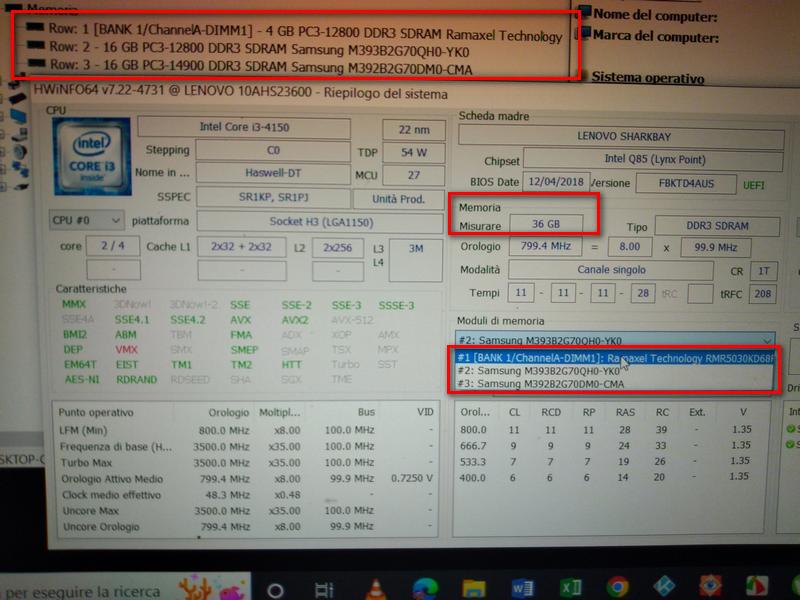Click the drives icon below the blue monitor icon
Image resolution: width=800 pixels, height=600 pixels.
(19, 134)
